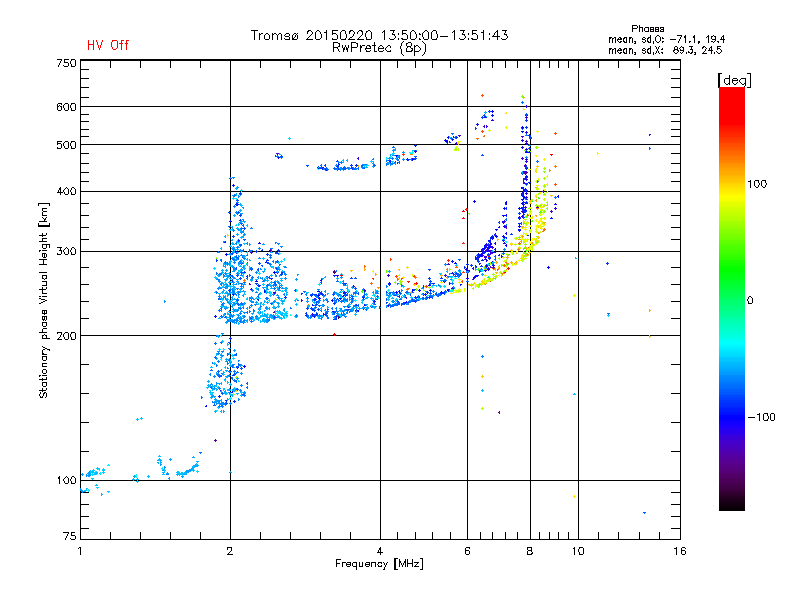Click the y-axis tick label "600"
Viewport: 800px width, 600px height.
pyautogui.click(x=66, y=107)
